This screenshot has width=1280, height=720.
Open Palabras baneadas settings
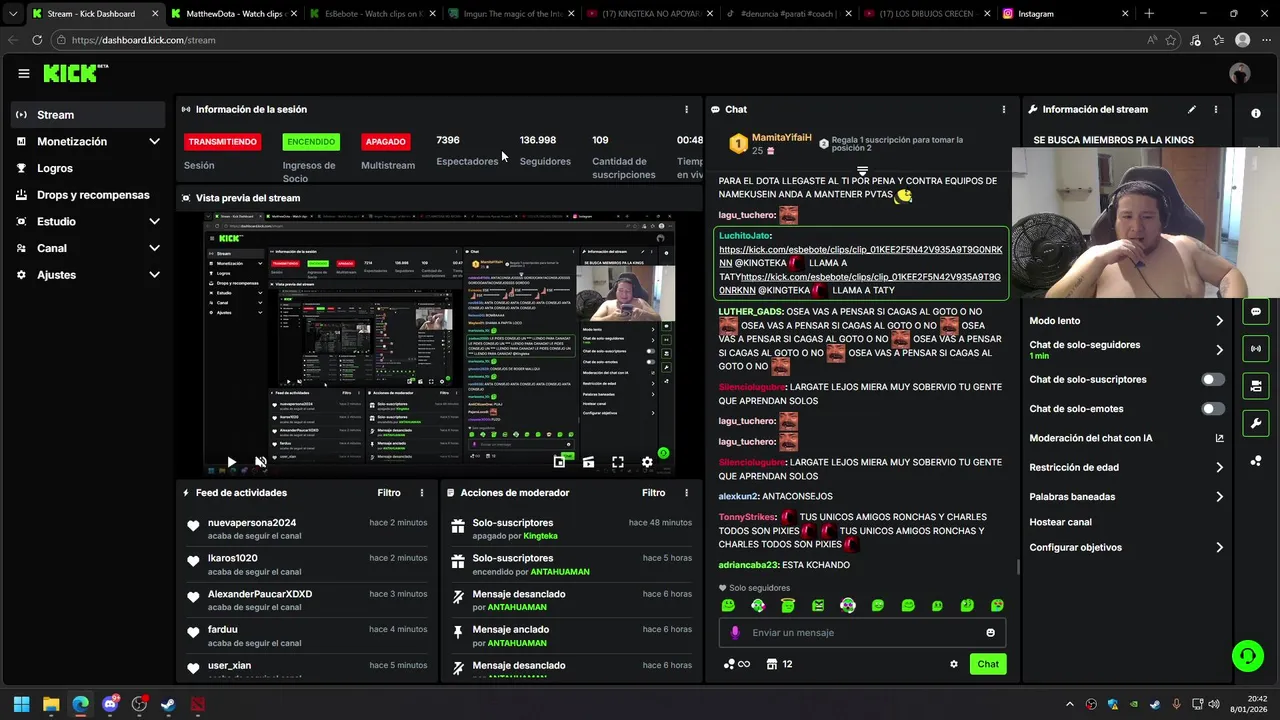[x=1127, y=496]
